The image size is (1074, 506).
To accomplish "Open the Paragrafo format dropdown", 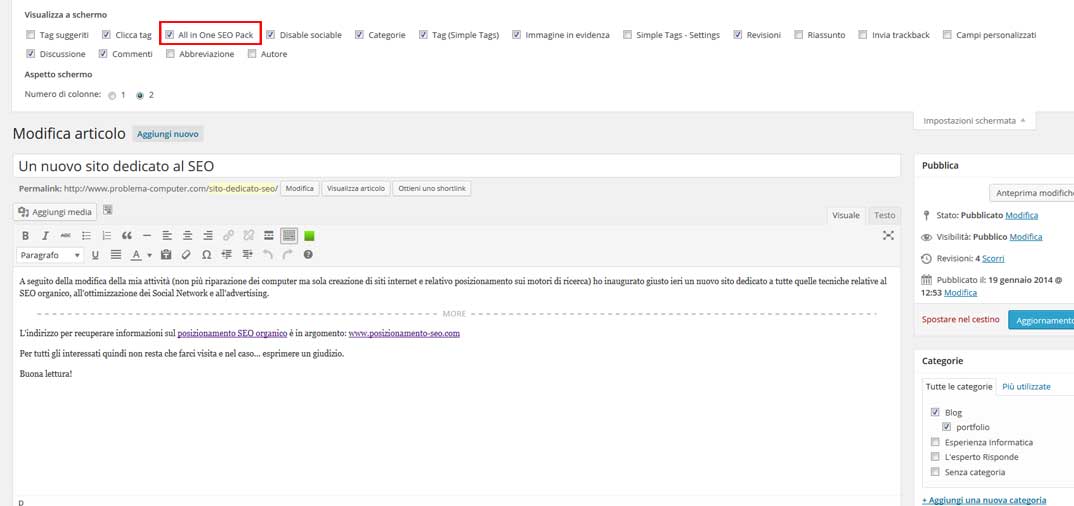I will (x=50, y=255).
